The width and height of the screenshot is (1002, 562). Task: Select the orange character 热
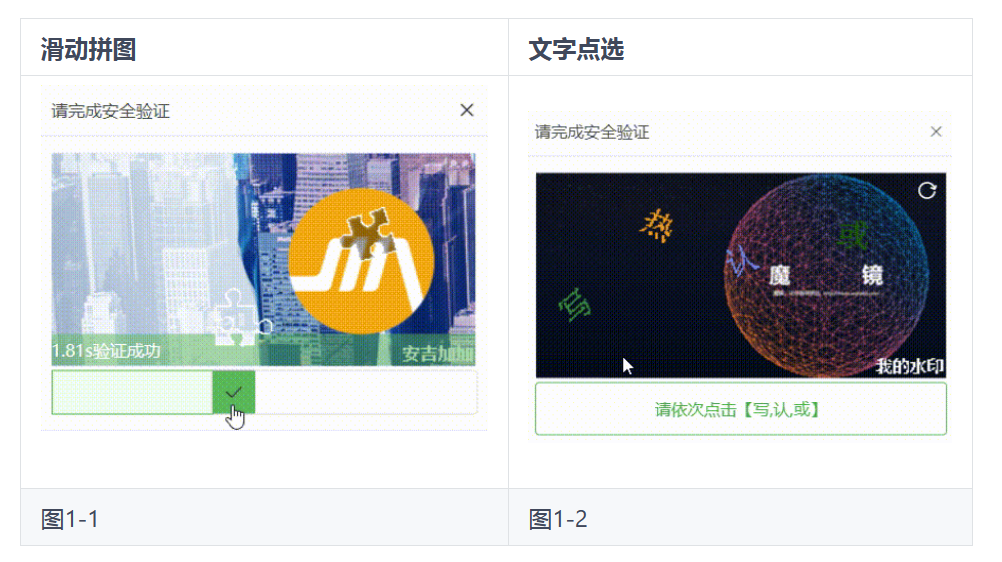pos(656,226)
